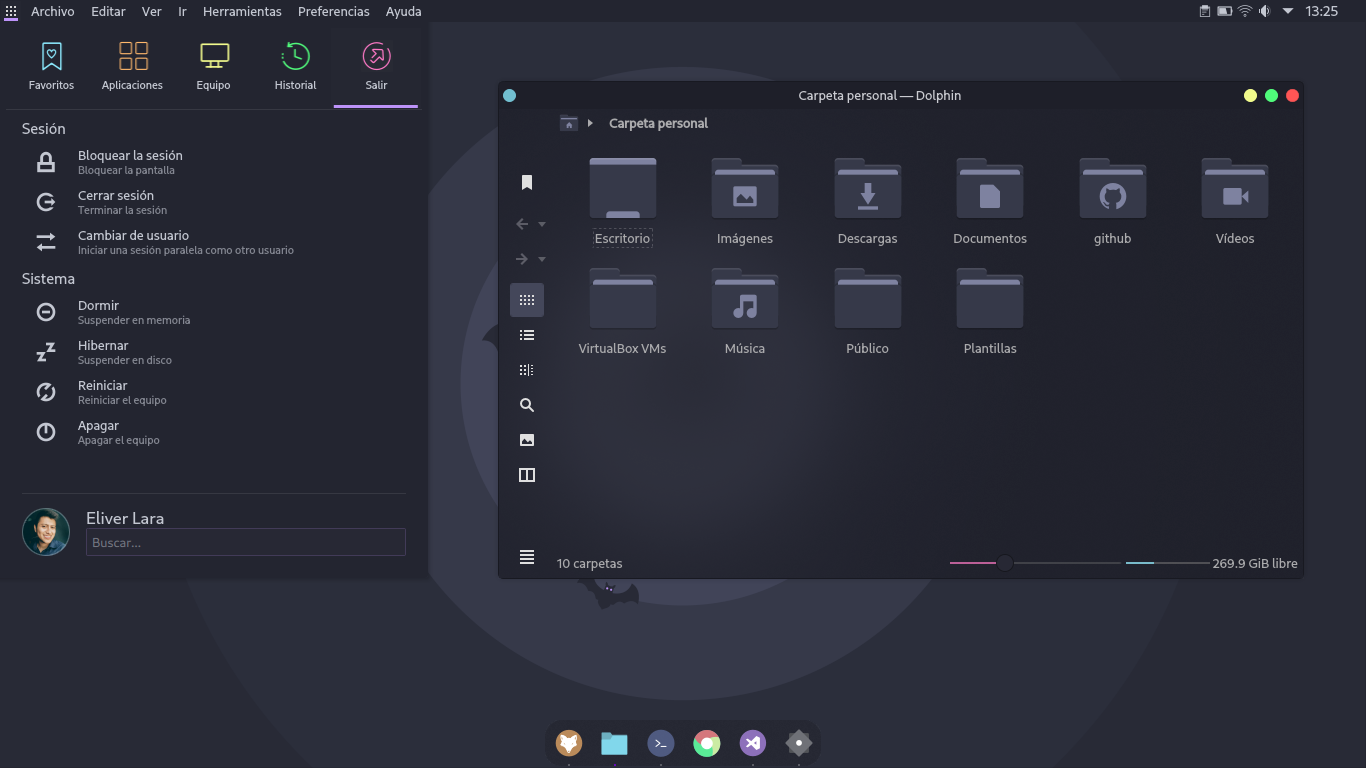The height and width of the screenshot is (768, 1366).
Task: Switch Dolphin to details list view
Action: (527, 335)
